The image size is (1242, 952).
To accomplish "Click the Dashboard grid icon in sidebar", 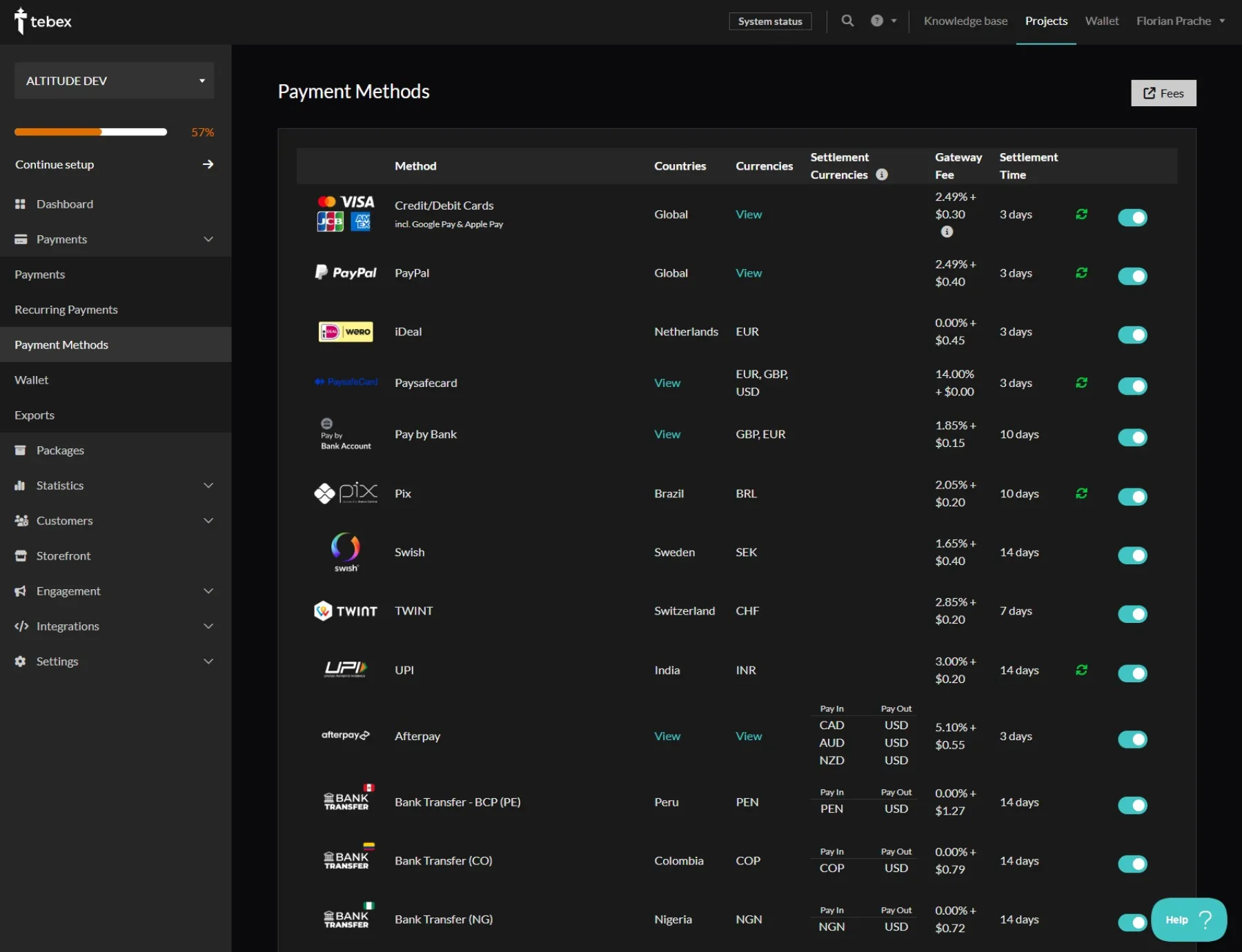I will coord(20,204).
